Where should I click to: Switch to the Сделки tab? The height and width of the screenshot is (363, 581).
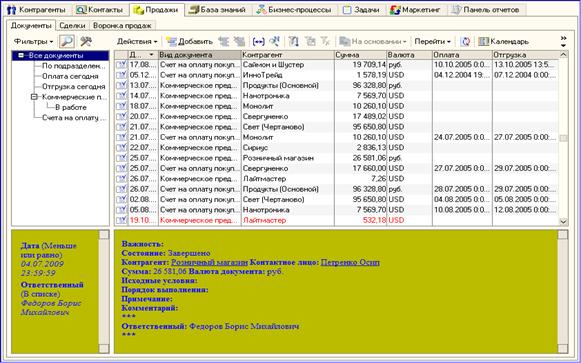(72, 26)
